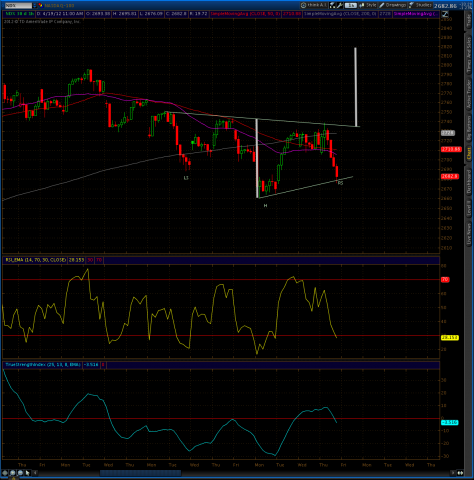The image size is (474, 480).
Task: Click the colored link clipboard icon
Action: [40, 5]
